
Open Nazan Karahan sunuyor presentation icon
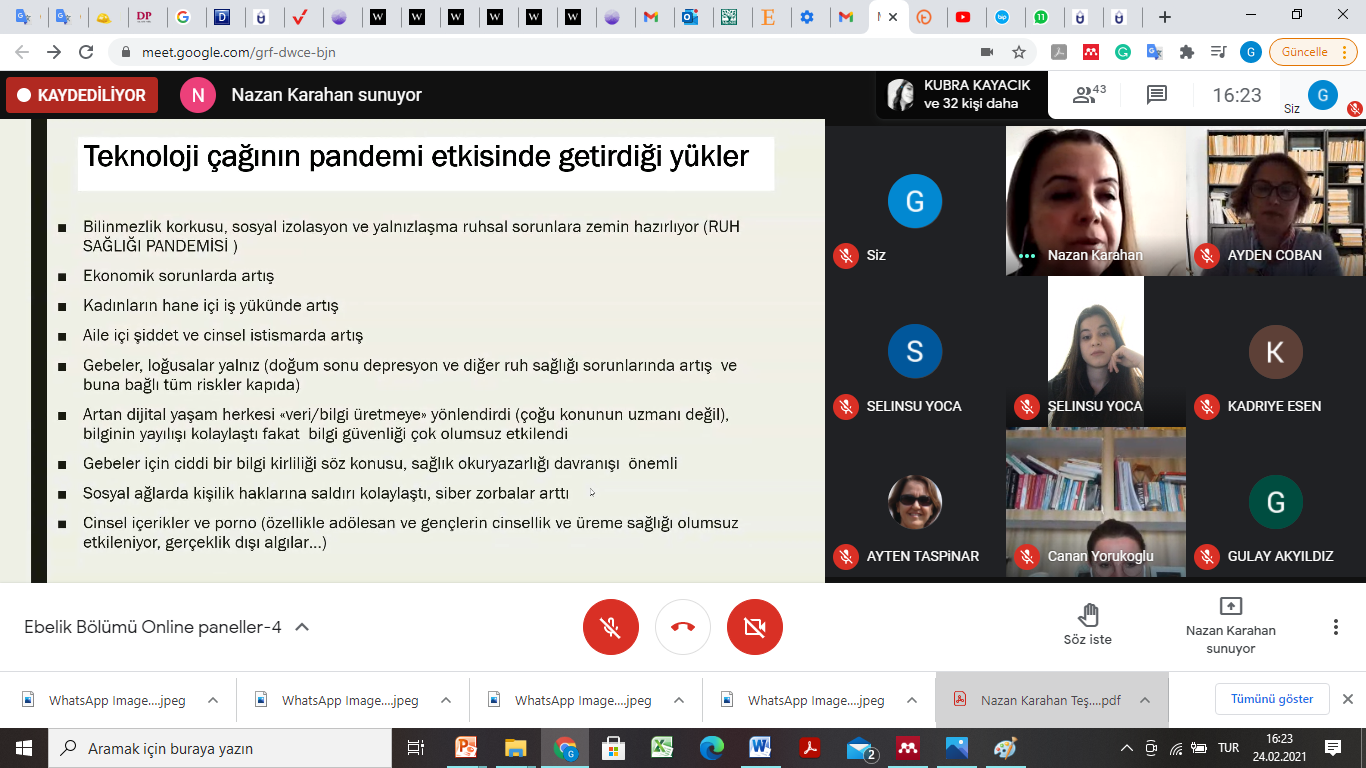(1230, 606)
